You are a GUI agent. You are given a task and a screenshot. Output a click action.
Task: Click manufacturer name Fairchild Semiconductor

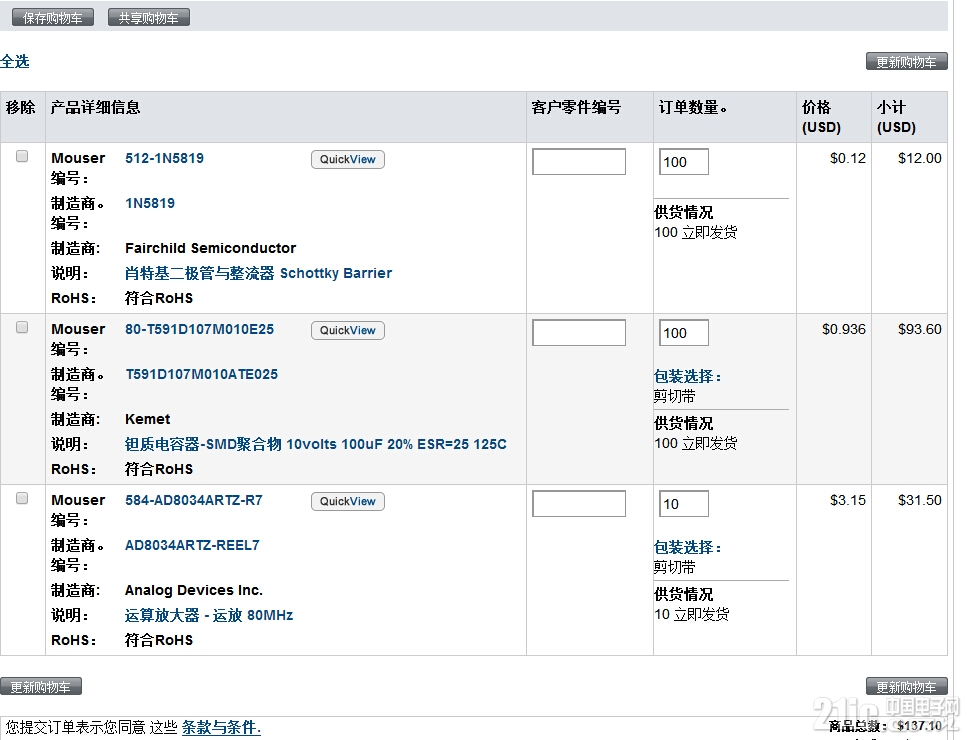[210, 248]
